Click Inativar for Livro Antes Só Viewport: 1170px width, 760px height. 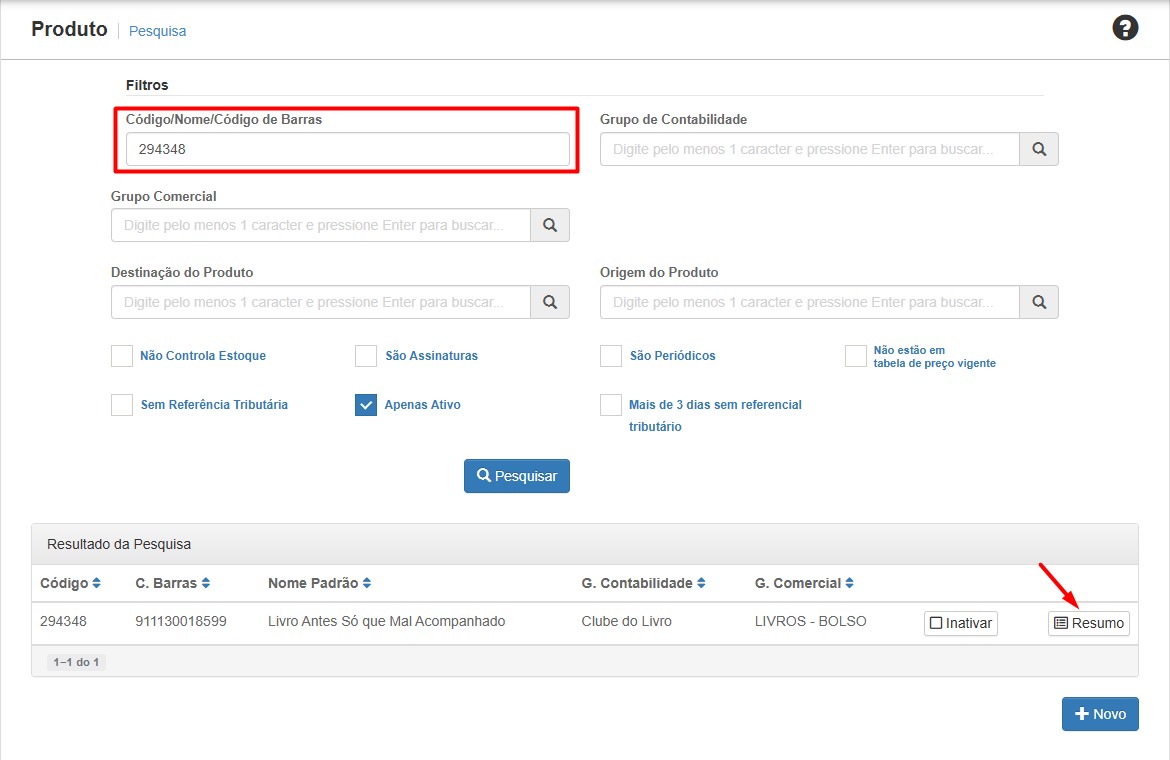pyautogui.click(x=960, y=623)
